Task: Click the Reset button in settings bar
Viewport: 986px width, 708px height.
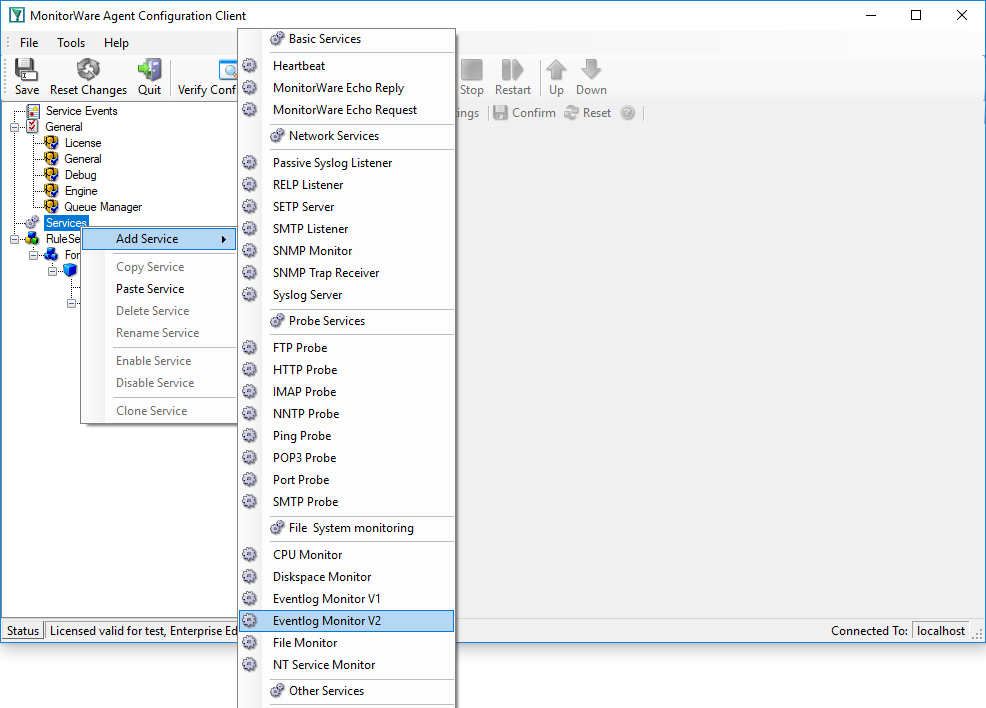Action: [587, 113]
